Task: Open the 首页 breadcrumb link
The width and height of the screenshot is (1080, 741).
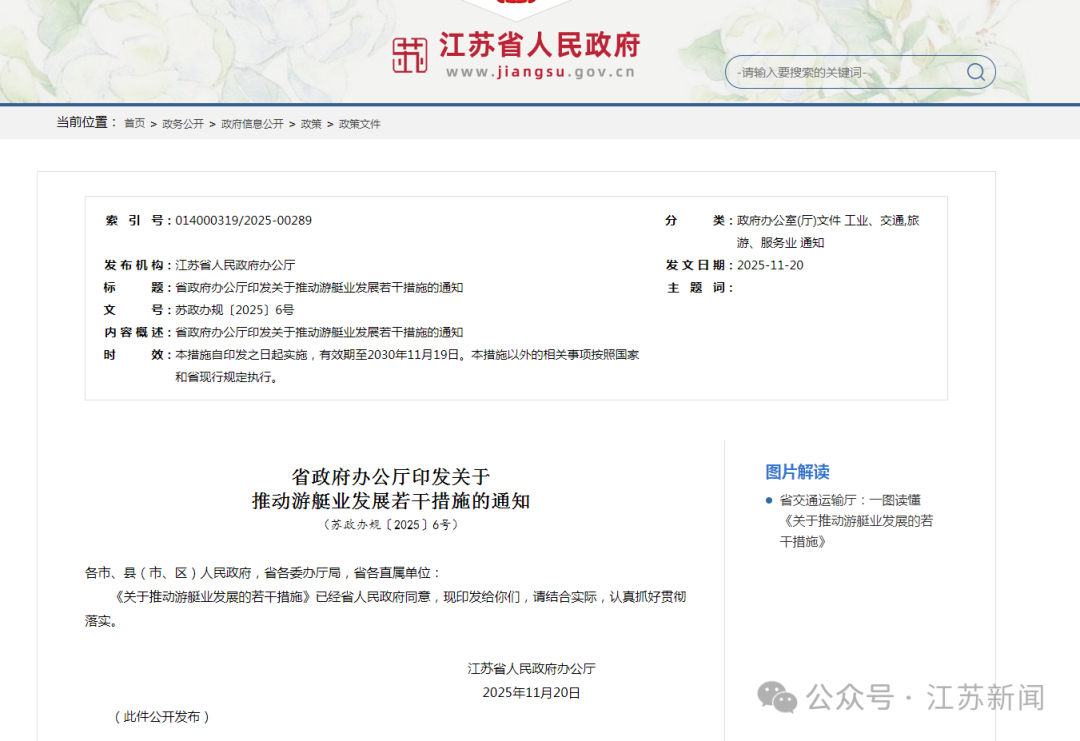Action: click(136, 122)
